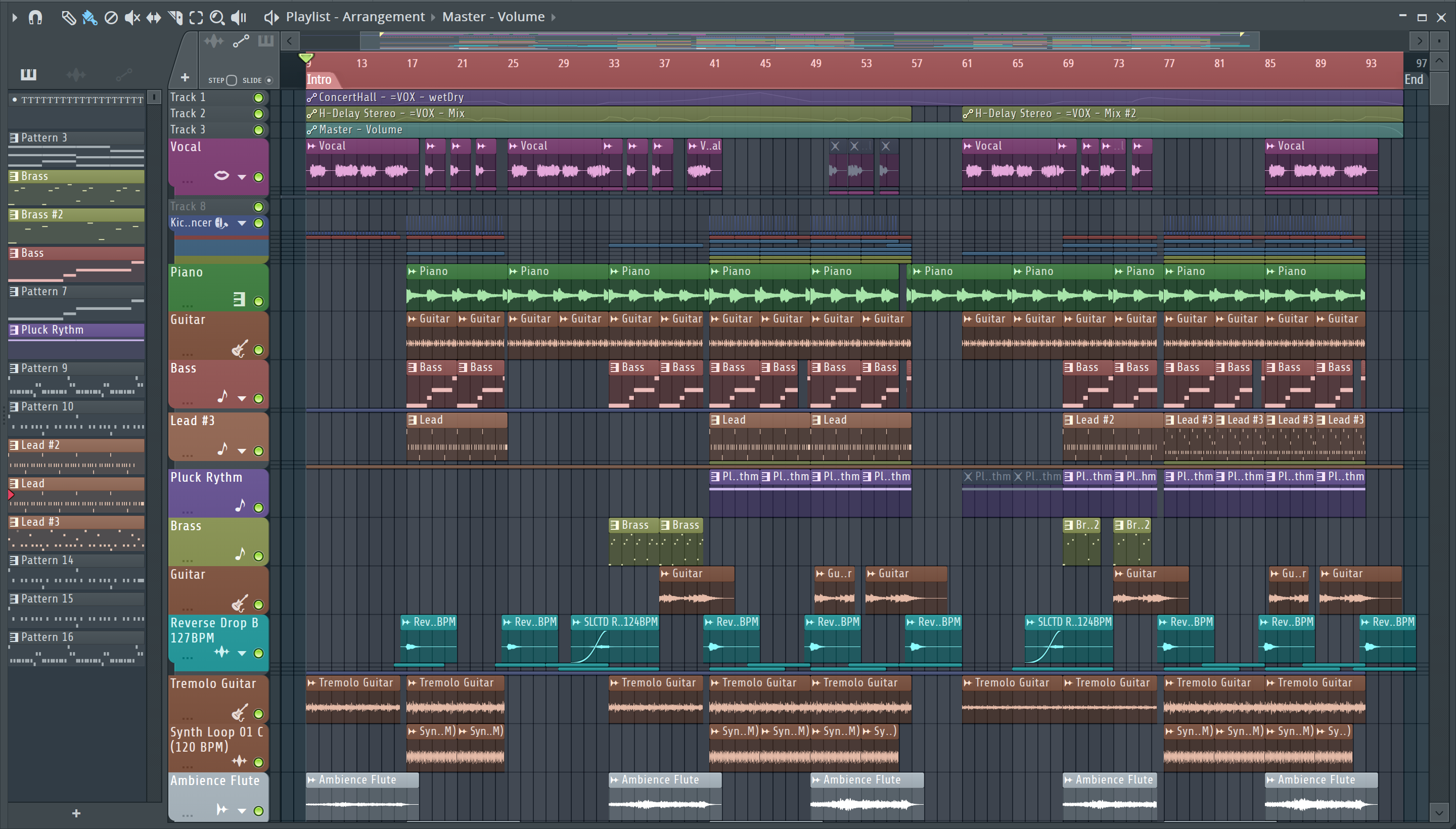Open the Bass track dropdown arrow
Image resolution: width=1456 pixels, height=829 pixels.
click(x=242, y=398)
